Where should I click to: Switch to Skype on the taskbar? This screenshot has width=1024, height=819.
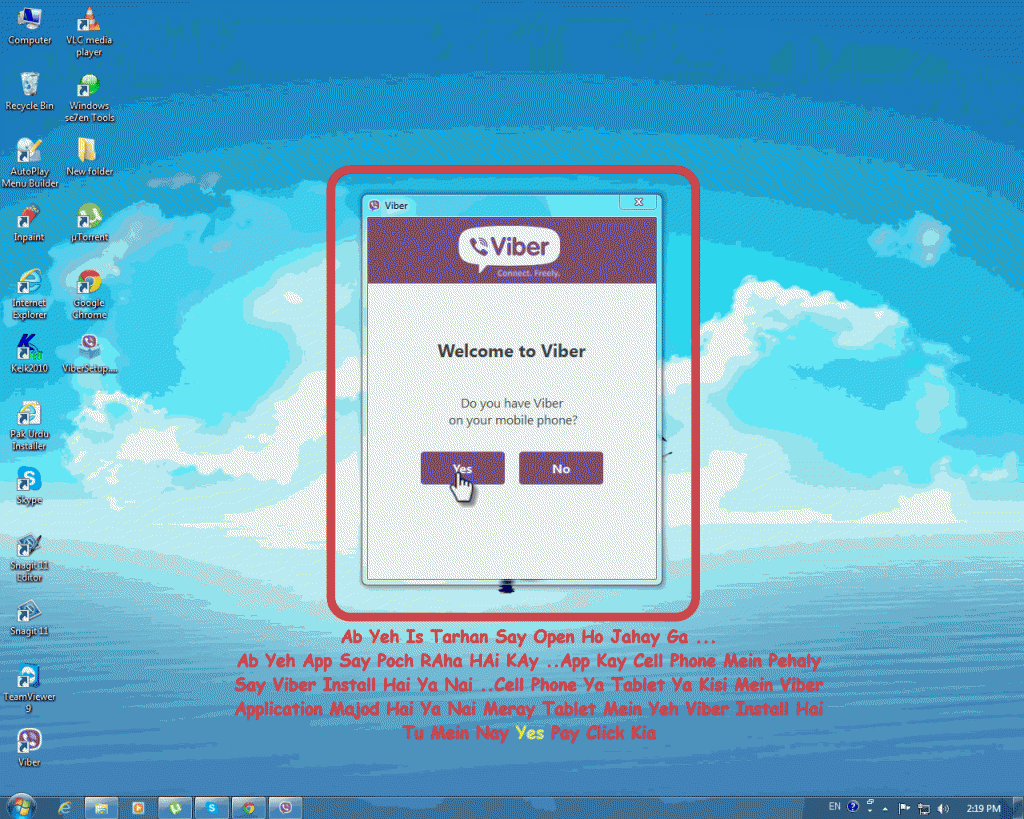[212, 808]
